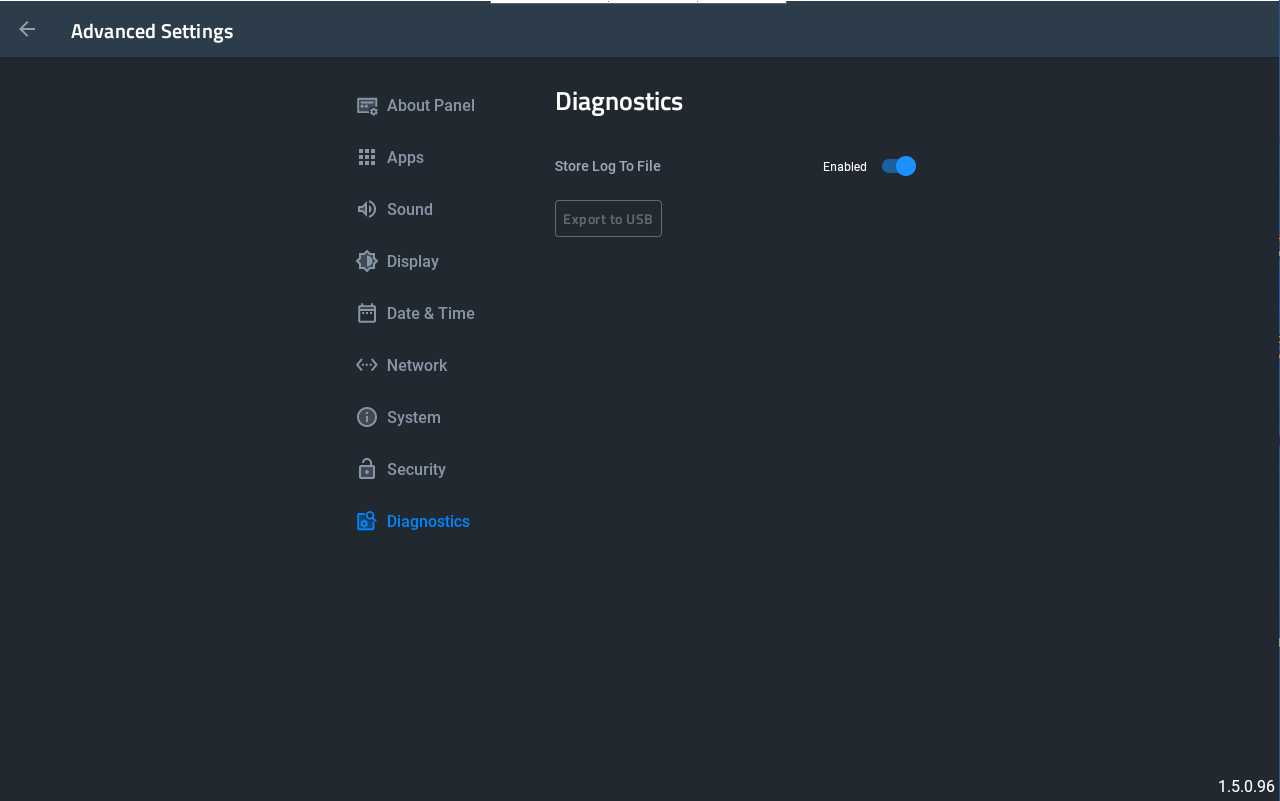This screenshot has width=1280, height=801.
Task: Select the Network connection icon
Action: pos(367,365)
